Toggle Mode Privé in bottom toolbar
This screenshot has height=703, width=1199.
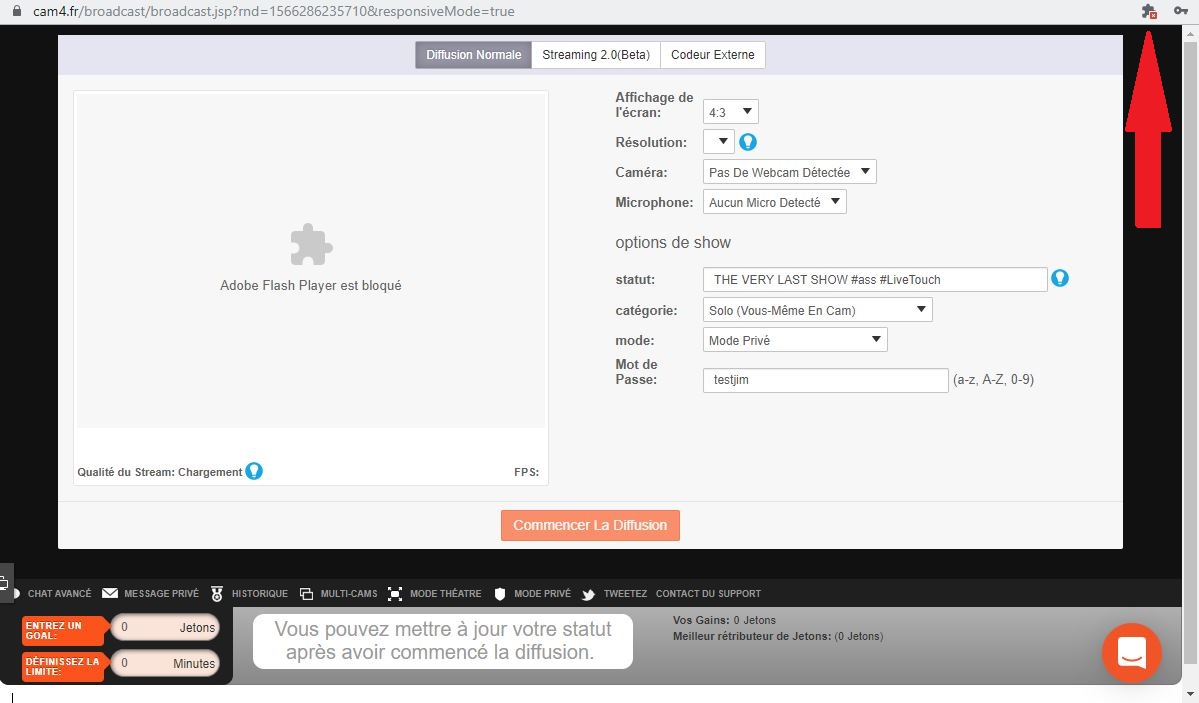[533, 593]
